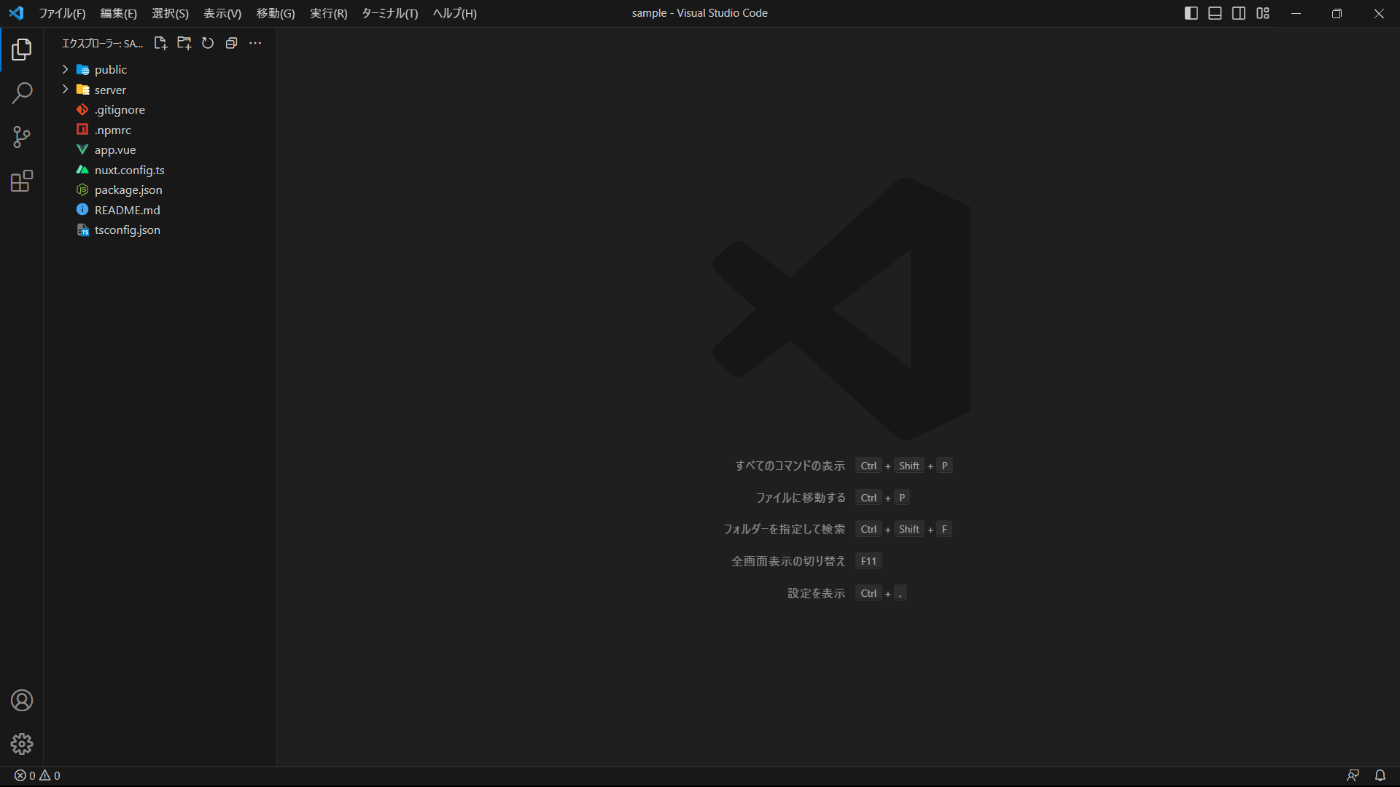The image size is (1400, 787).
Task: Click the VS Code logo in title bar
Action: coord(16,13)
